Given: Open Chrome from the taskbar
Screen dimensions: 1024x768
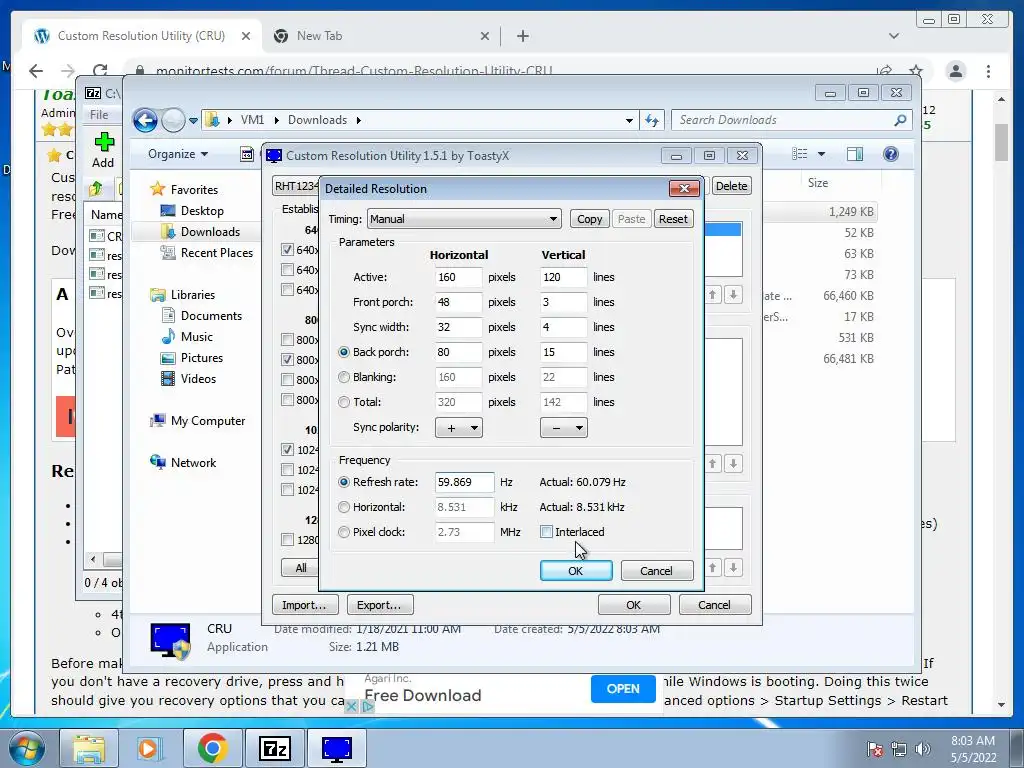Looking at the screenshot, I should [x=212, y=748].
